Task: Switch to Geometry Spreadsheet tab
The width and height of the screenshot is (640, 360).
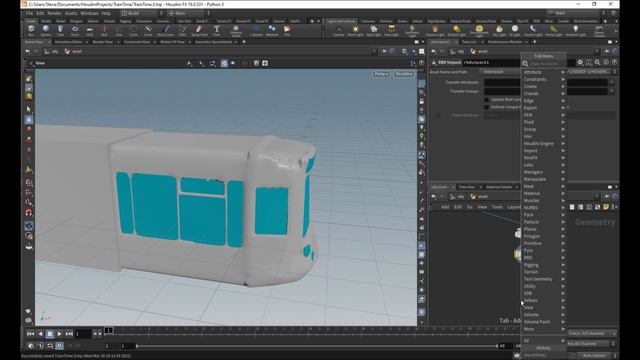Action: pos(213,42)
